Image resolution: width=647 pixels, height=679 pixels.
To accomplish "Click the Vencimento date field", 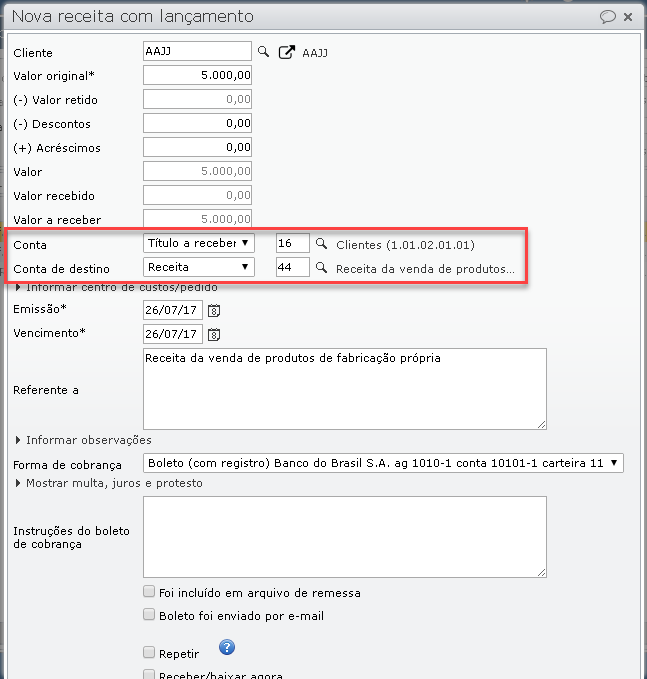I will (173, 334).
